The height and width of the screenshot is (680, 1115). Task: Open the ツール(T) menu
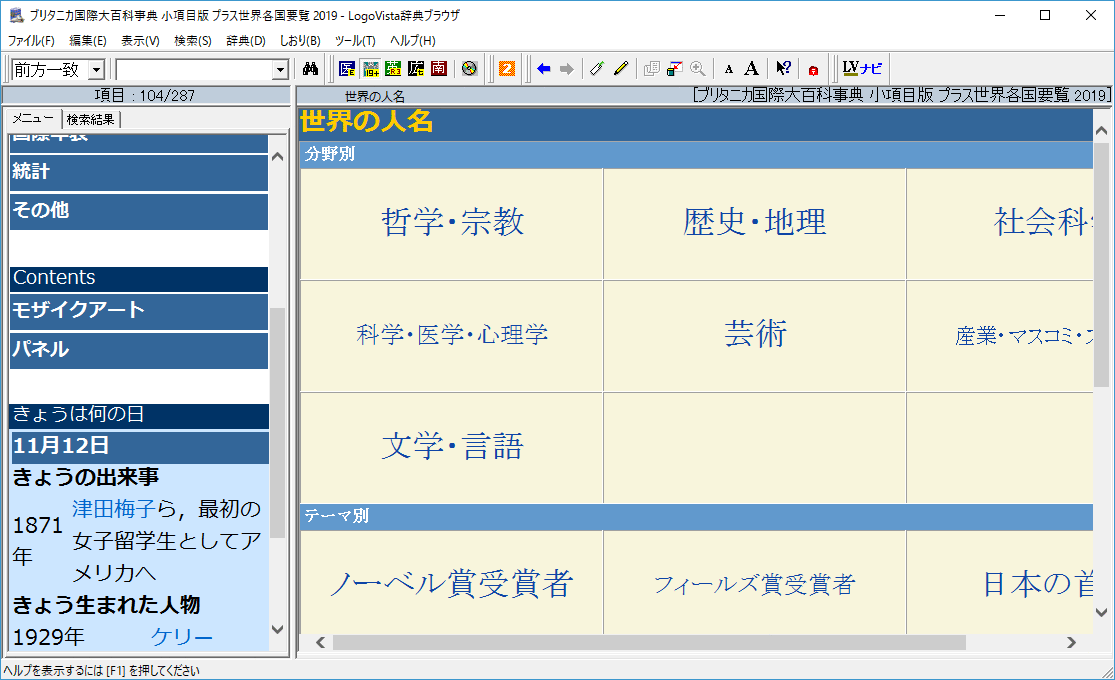(x=356, y=41)
